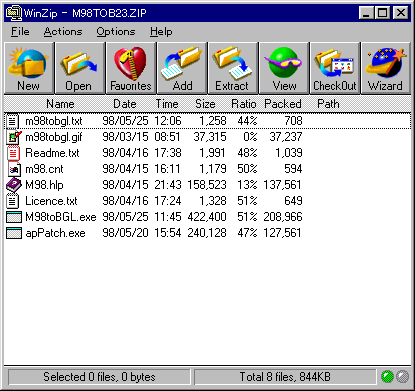Sort by the Ratio column header
This screenshot has height=391, width=415.
[244, 104]
